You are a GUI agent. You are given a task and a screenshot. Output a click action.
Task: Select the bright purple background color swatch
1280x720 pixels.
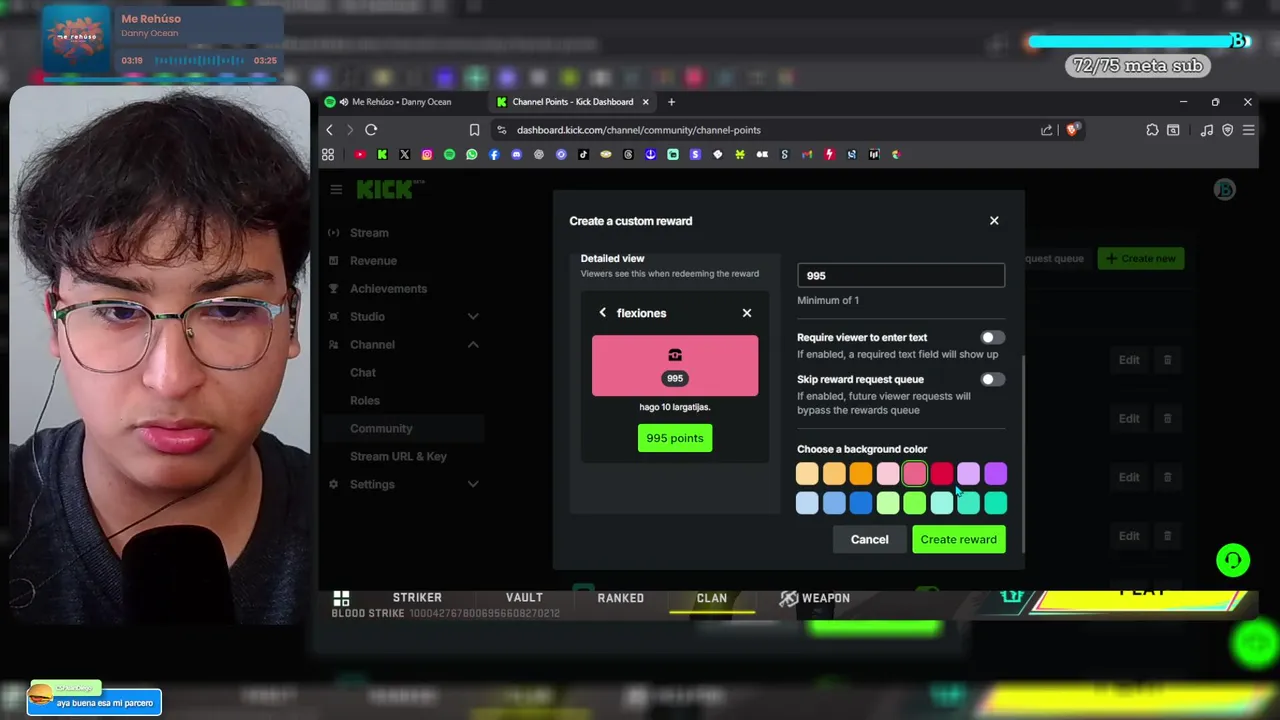996,474
